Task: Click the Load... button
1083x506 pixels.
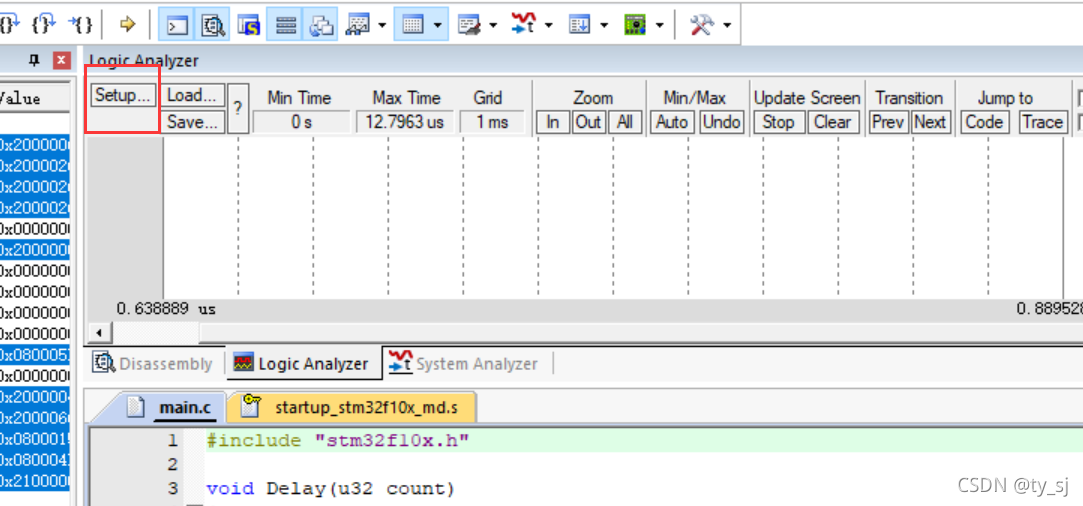Action: tap(195, 95)
